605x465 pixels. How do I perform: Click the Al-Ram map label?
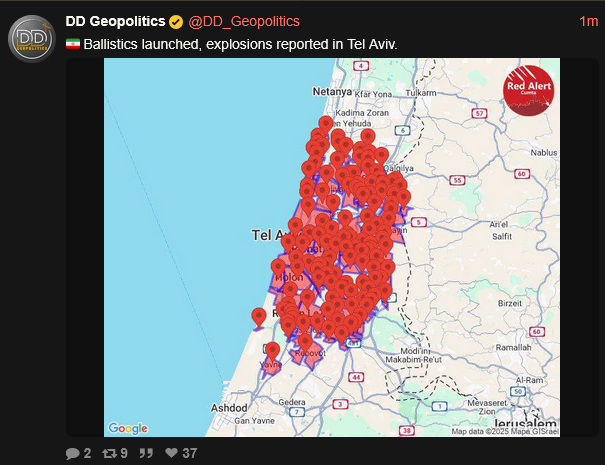tap(529, 380)
